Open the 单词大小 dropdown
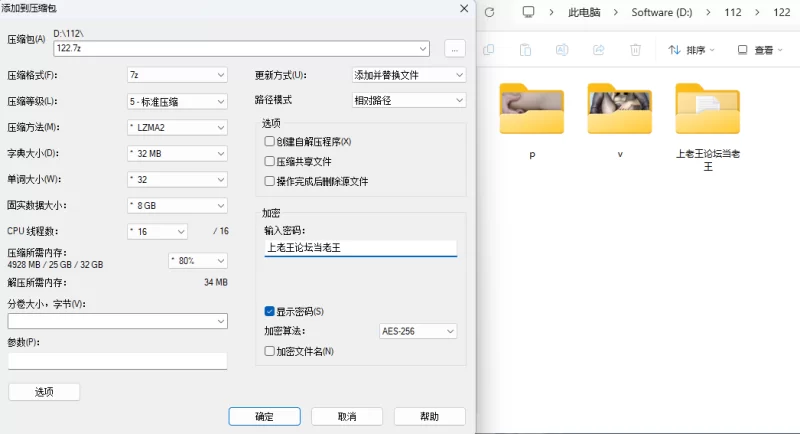This screenshot has width=800, height=434. click(x=177, y=180)
